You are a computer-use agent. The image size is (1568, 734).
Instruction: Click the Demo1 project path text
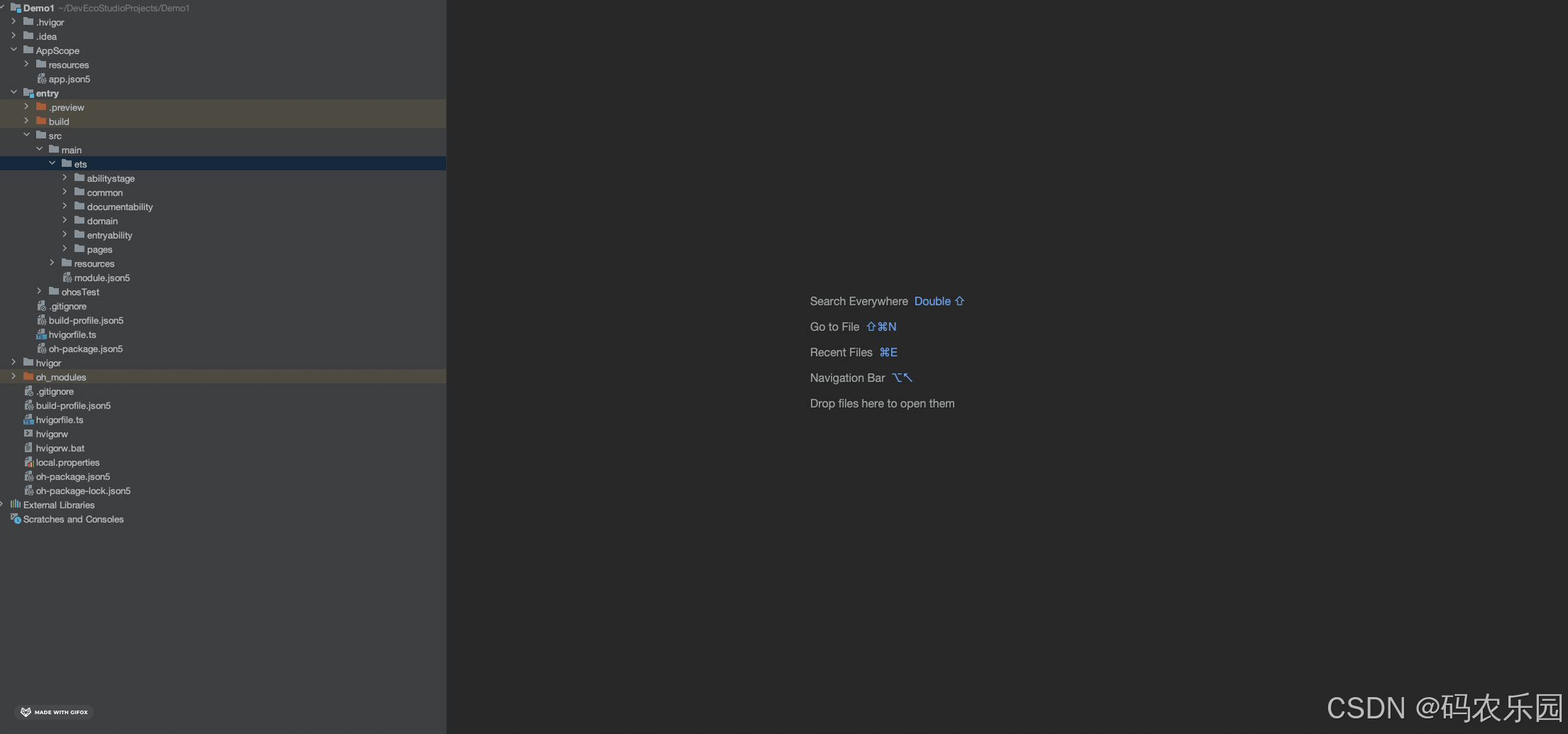point(124,9)
